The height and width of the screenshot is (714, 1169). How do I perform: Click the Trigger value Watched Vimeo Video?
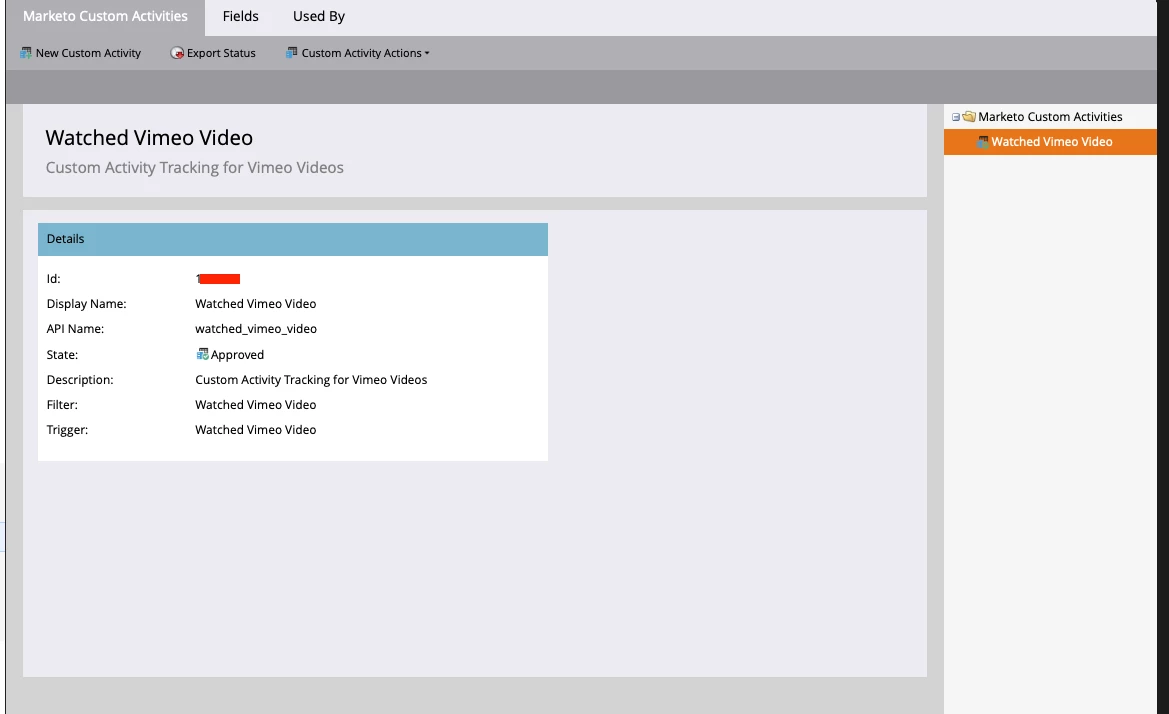(x=256, y=430)
